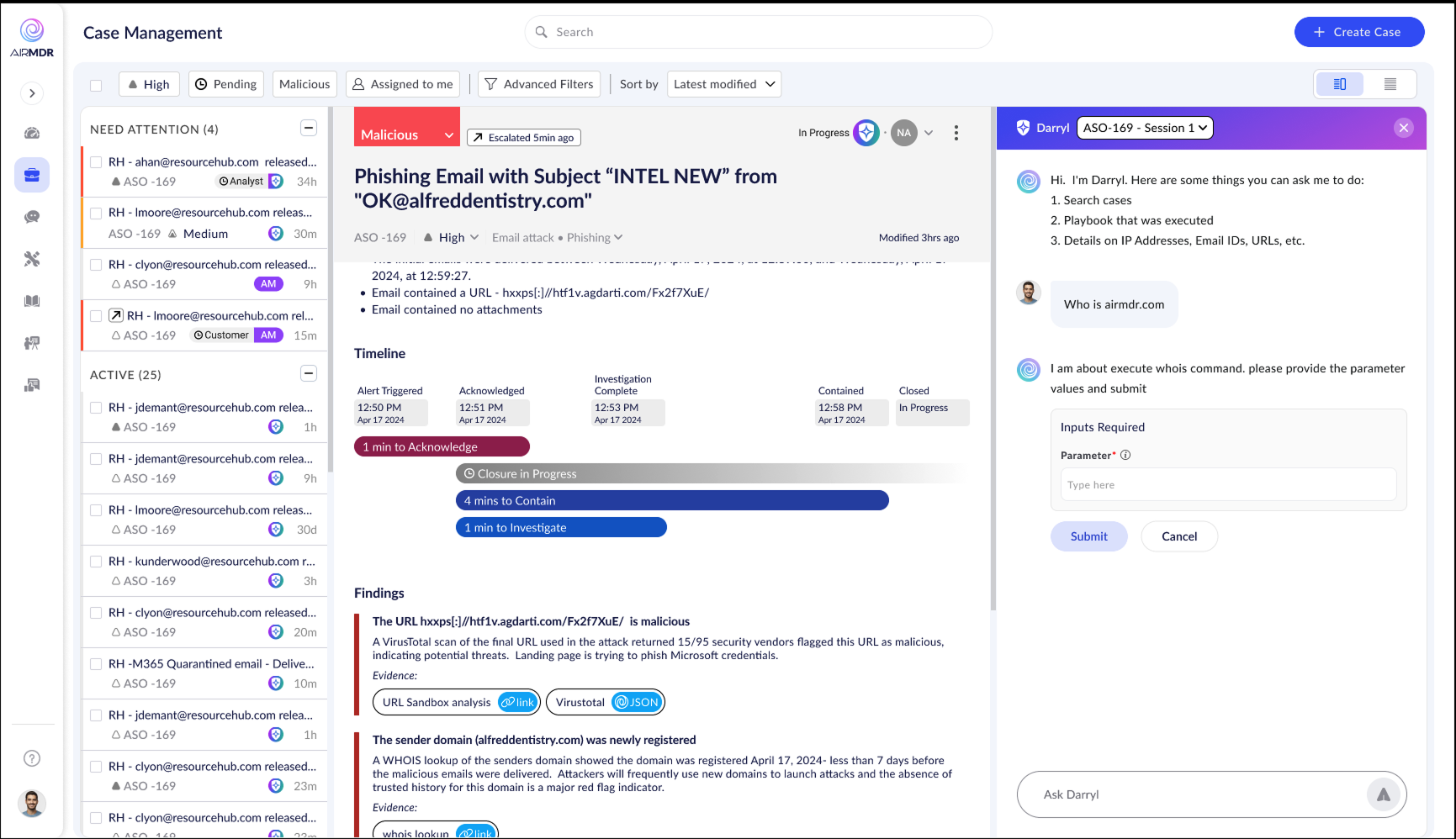Collapse the NEED ATTENTION section
The height and width of the screenshot is (839, 1456).
309,129
